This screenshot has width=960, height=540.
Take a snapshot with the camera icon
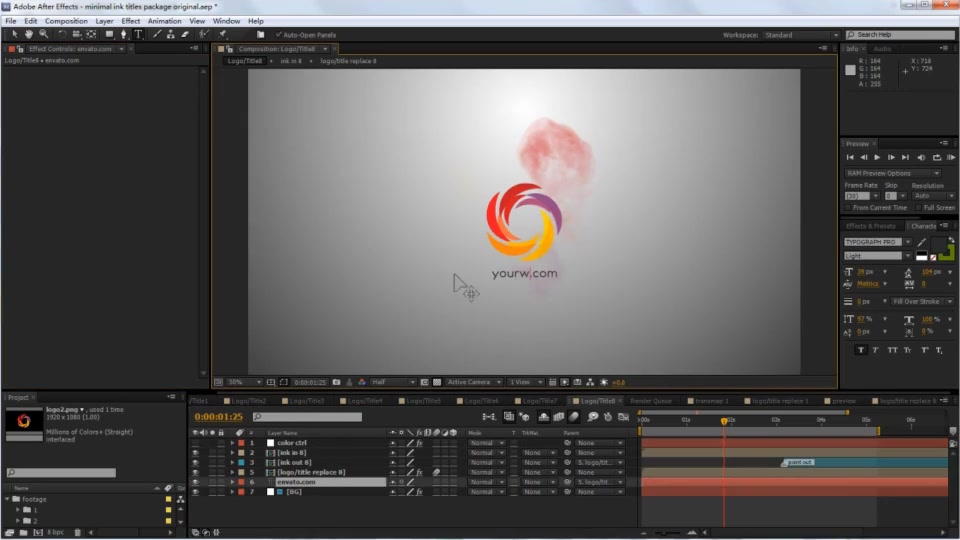click(x=336, y=382)
